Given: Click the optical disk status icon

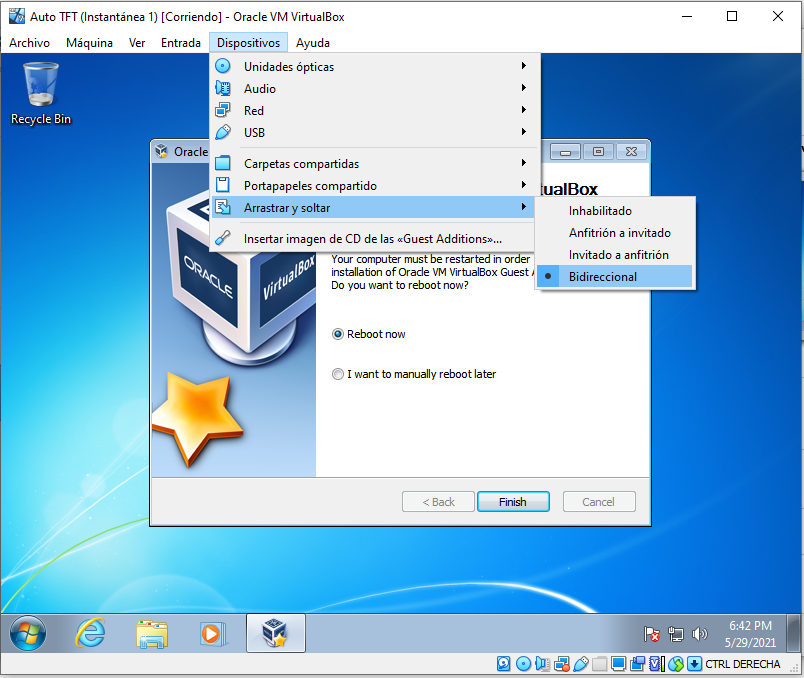Looking at the screenshot, I should click(x=522, y=664).
